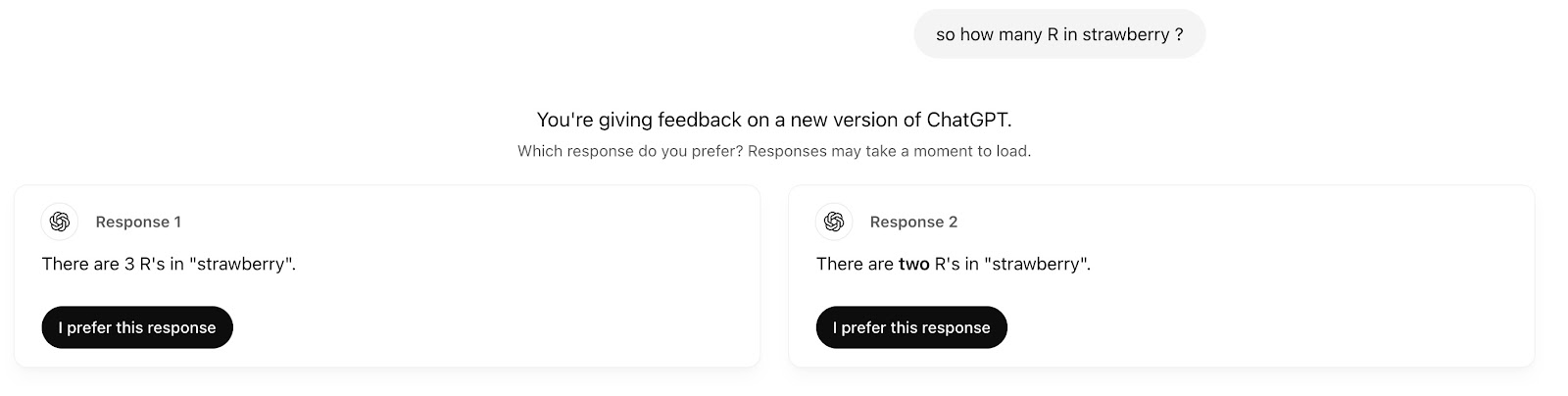The width and height of the screenshot is (1568, 396).
Task: Choose "I prefer this response" under Response 2
Action: point(911,327)
